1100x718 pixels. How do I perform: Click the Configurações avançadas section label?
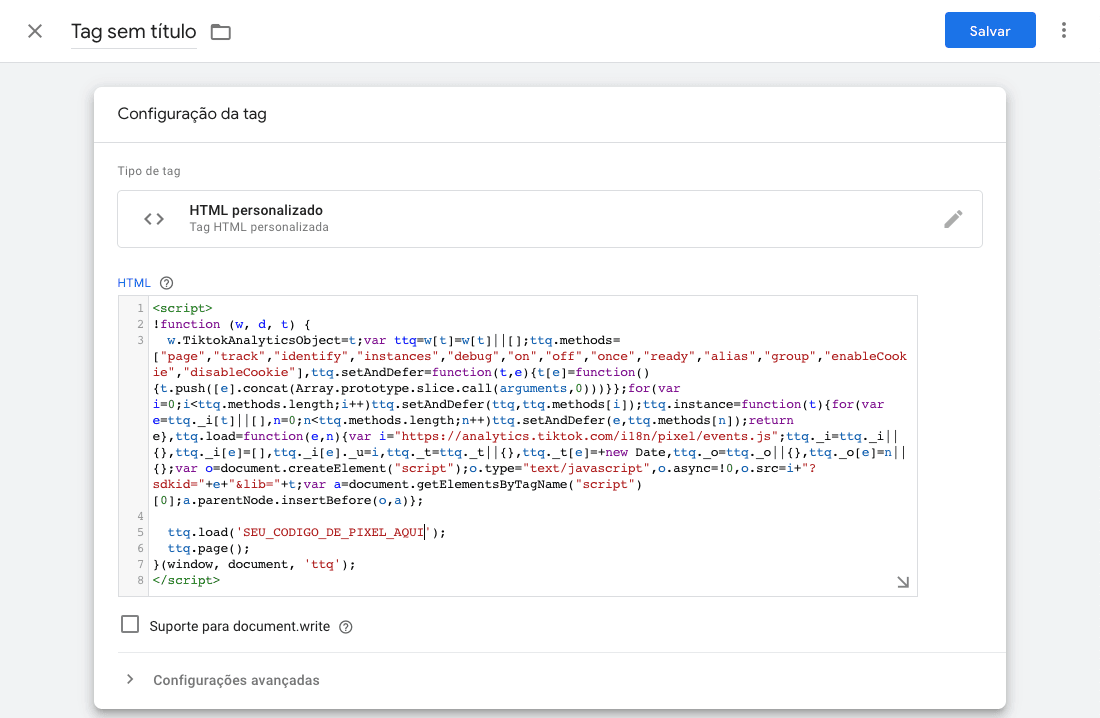point(236,680)
